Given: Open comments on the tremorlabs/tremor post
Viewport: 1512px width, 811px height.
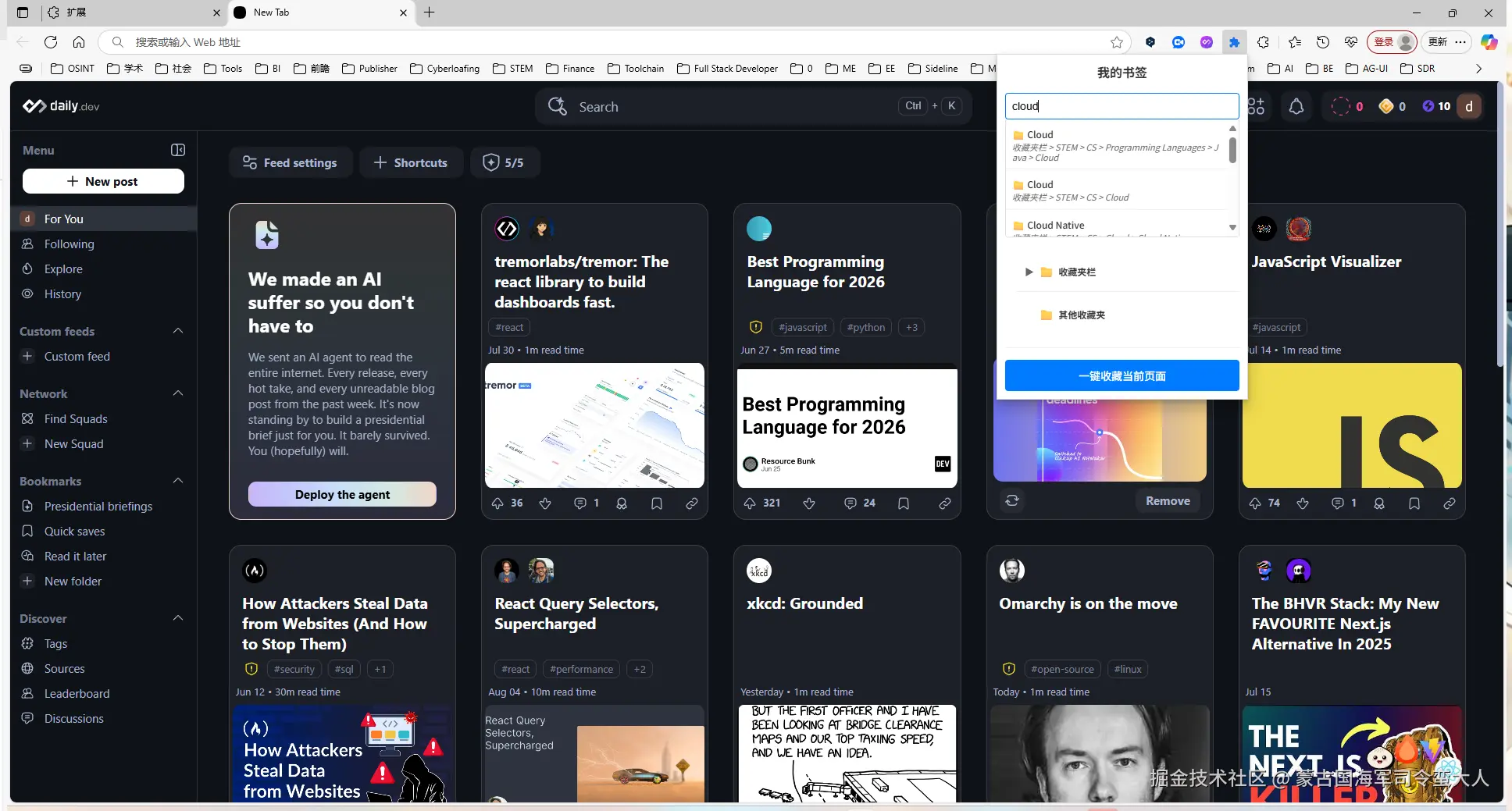Looking at the screenshot, I should click(580, 503).
